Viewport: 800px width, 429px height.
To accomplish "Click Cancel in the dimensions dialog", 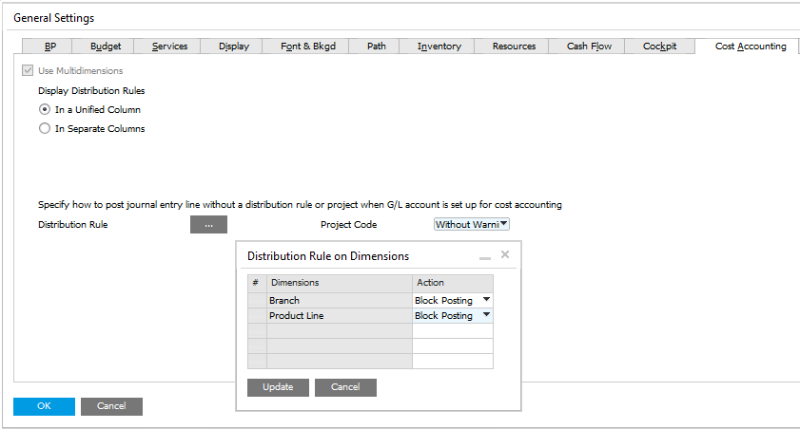I will (x=345, y=387).
